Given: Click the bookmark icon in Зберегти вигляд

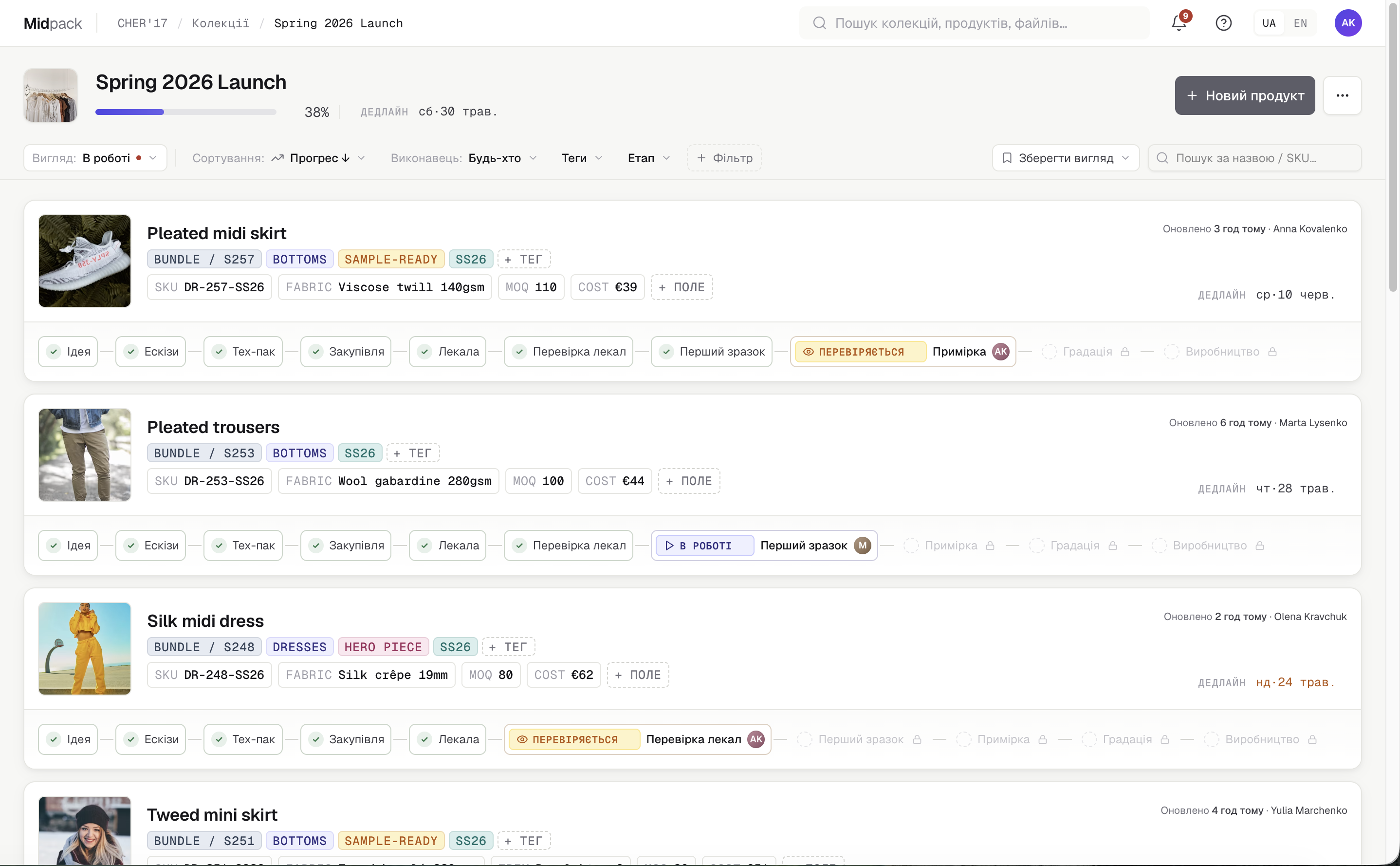Looking at the screenshot, I should [1007, 158].
